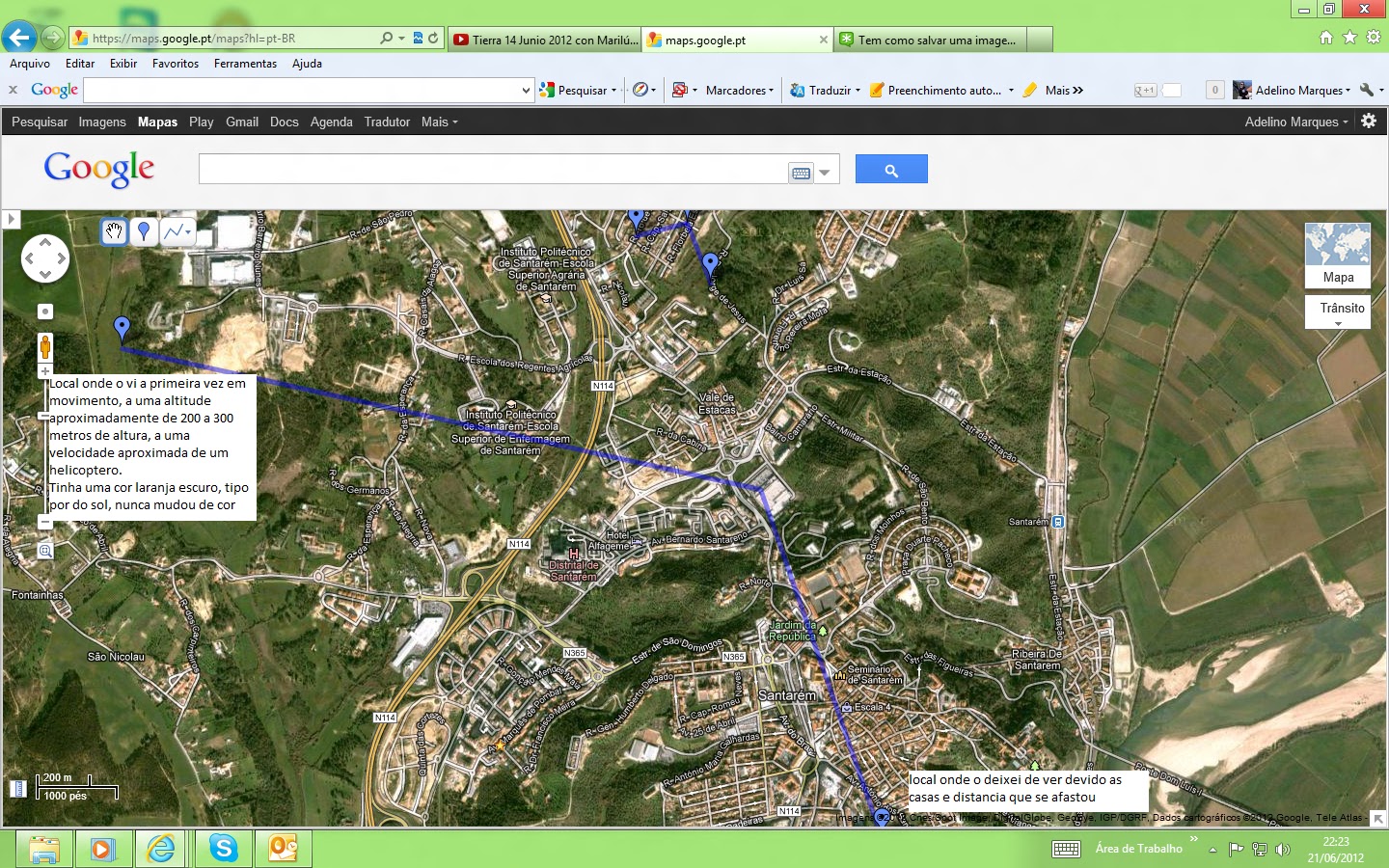
Task: Open address bar search dropdown arrow
Action: (x=401, y=39)
